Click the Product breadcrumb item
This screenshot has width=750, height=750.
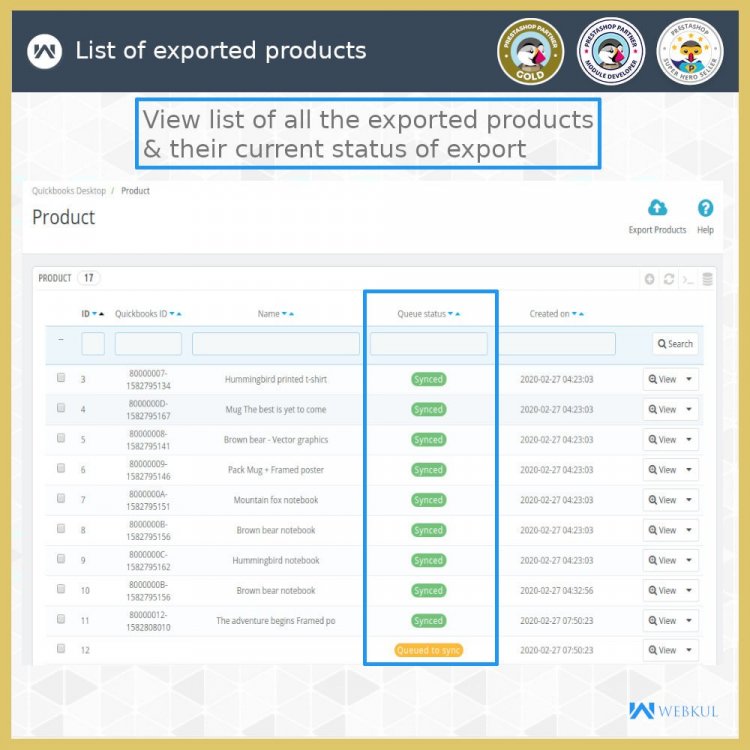coord(135,191)
